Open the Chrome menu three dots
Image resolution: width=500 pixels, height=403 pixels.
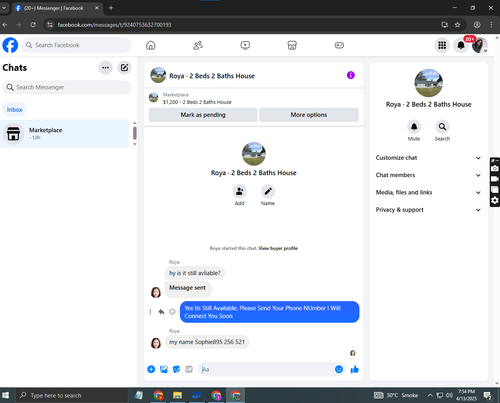click(491, 25)
